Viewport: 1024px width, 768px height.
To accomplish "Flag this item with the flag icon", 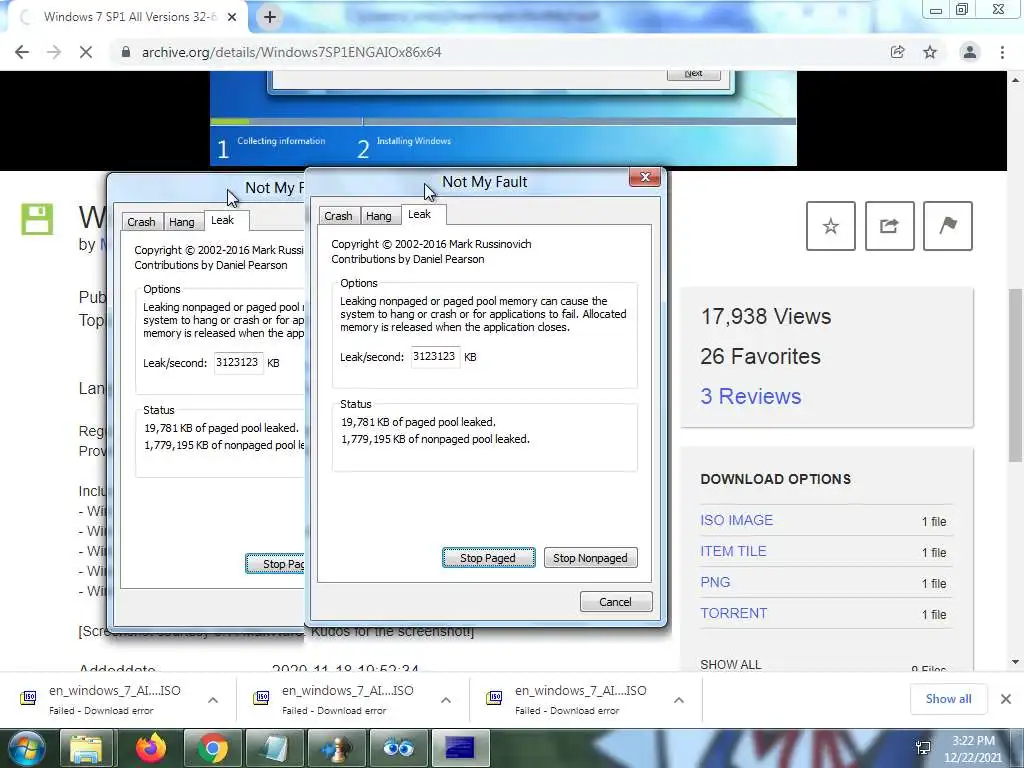I will [x=948, y=226].
